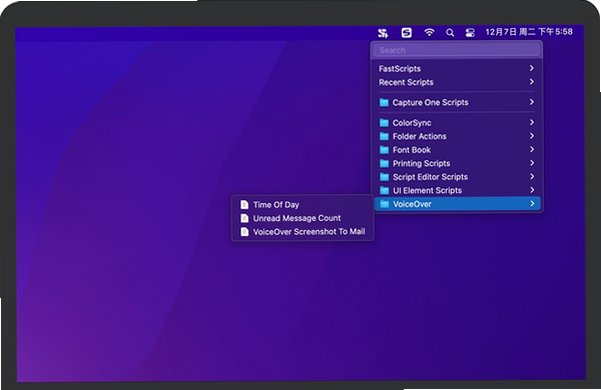
Task: Run VoiceOver Screenshot To Mail script
Action: pos(302,231)
